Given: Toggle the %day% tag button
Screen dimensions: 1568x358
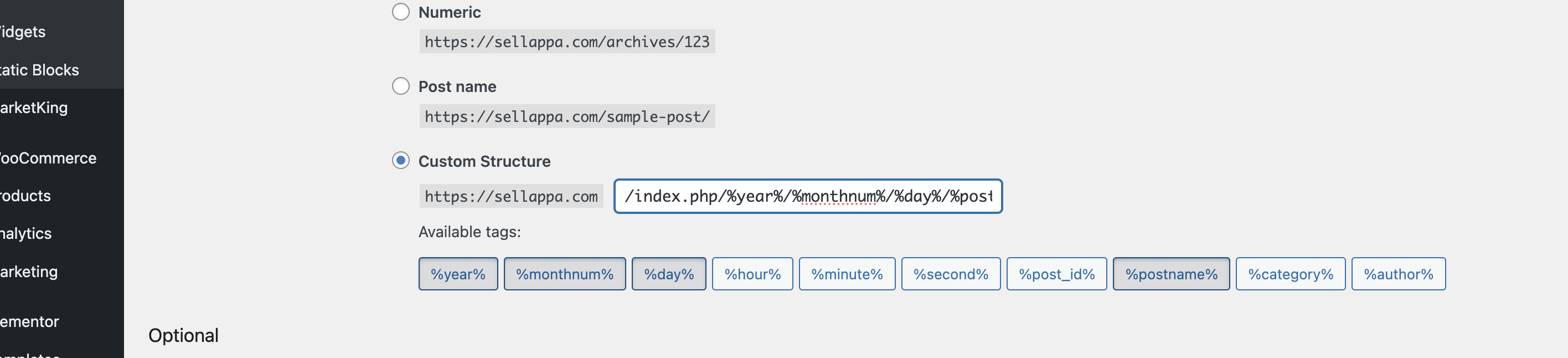Looking at the screenshot, I should [x=668, y=274].
